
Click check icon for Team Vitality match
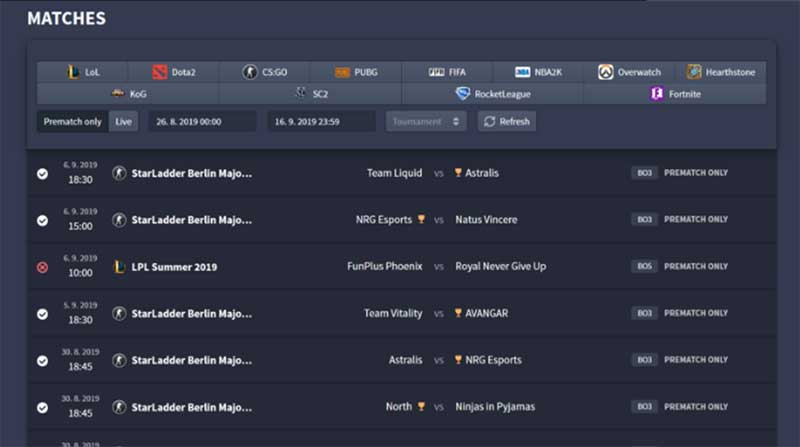(x=42, y=314)
